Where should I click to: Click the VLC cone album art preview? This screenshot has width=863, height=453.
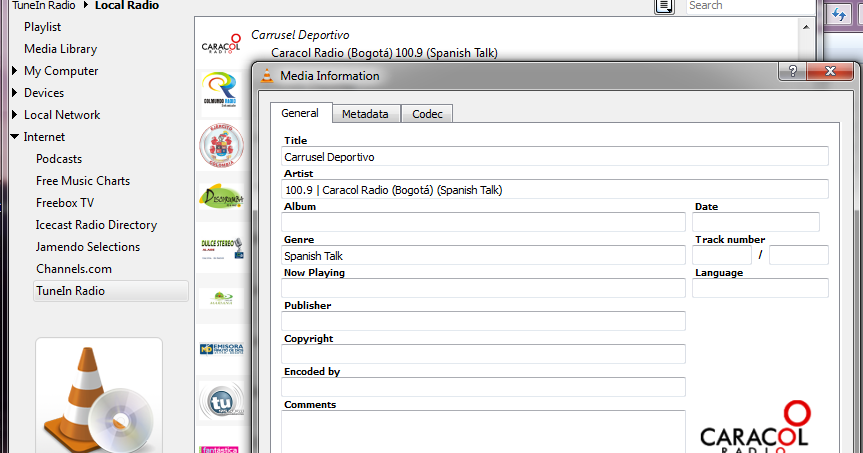click(x=99, y=396)
